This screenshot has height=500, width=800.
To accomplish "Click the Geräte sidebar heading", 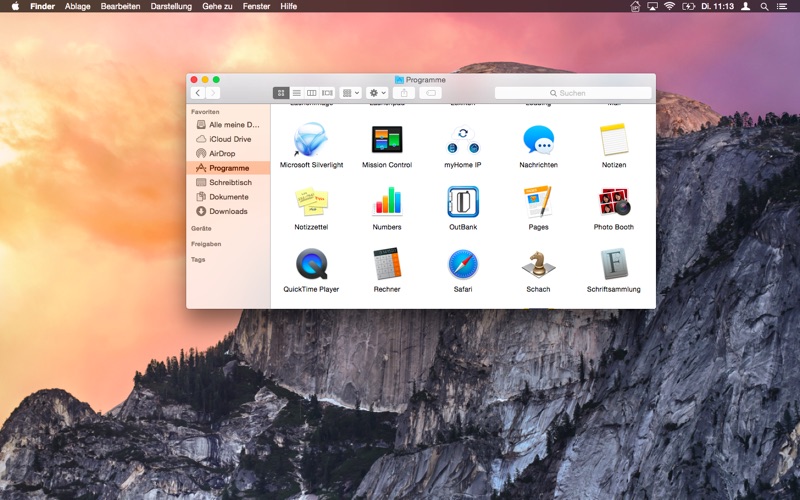I will pos(201,229).
